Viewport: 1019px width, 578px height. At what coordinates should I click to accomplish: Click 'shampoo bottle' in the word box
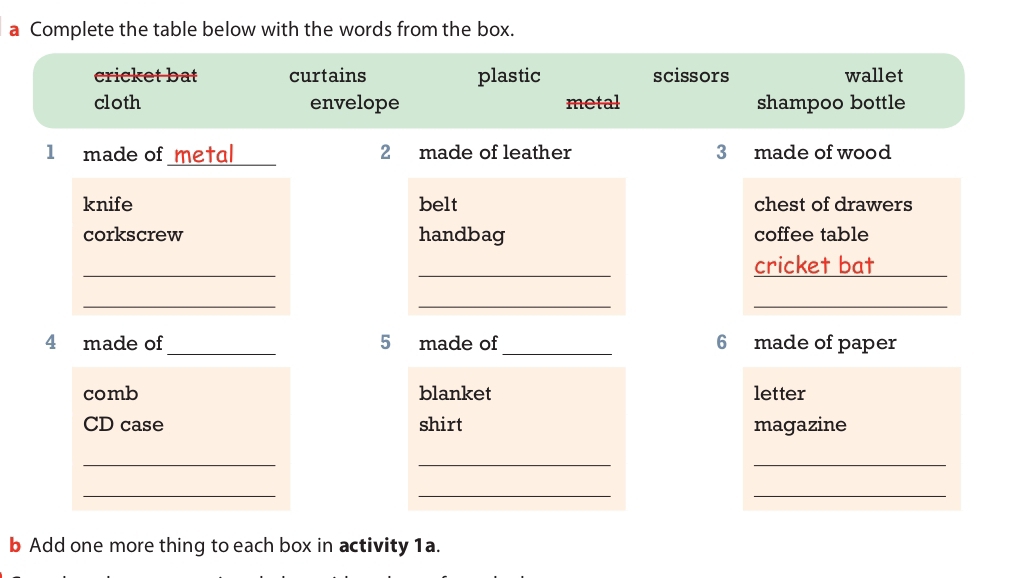tap(831, 103)
